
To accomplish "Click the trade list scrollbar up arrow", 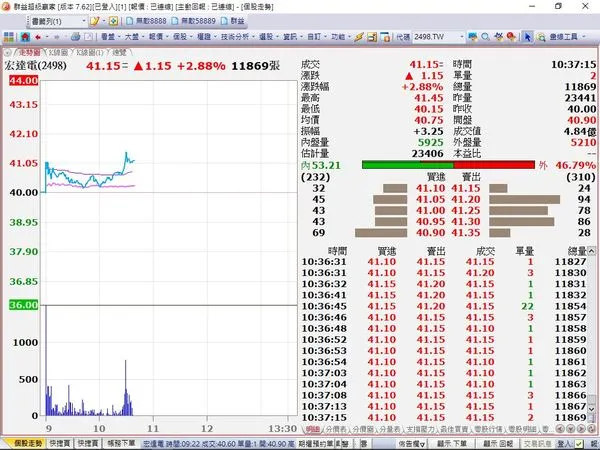I will click(x=592, y=251).
